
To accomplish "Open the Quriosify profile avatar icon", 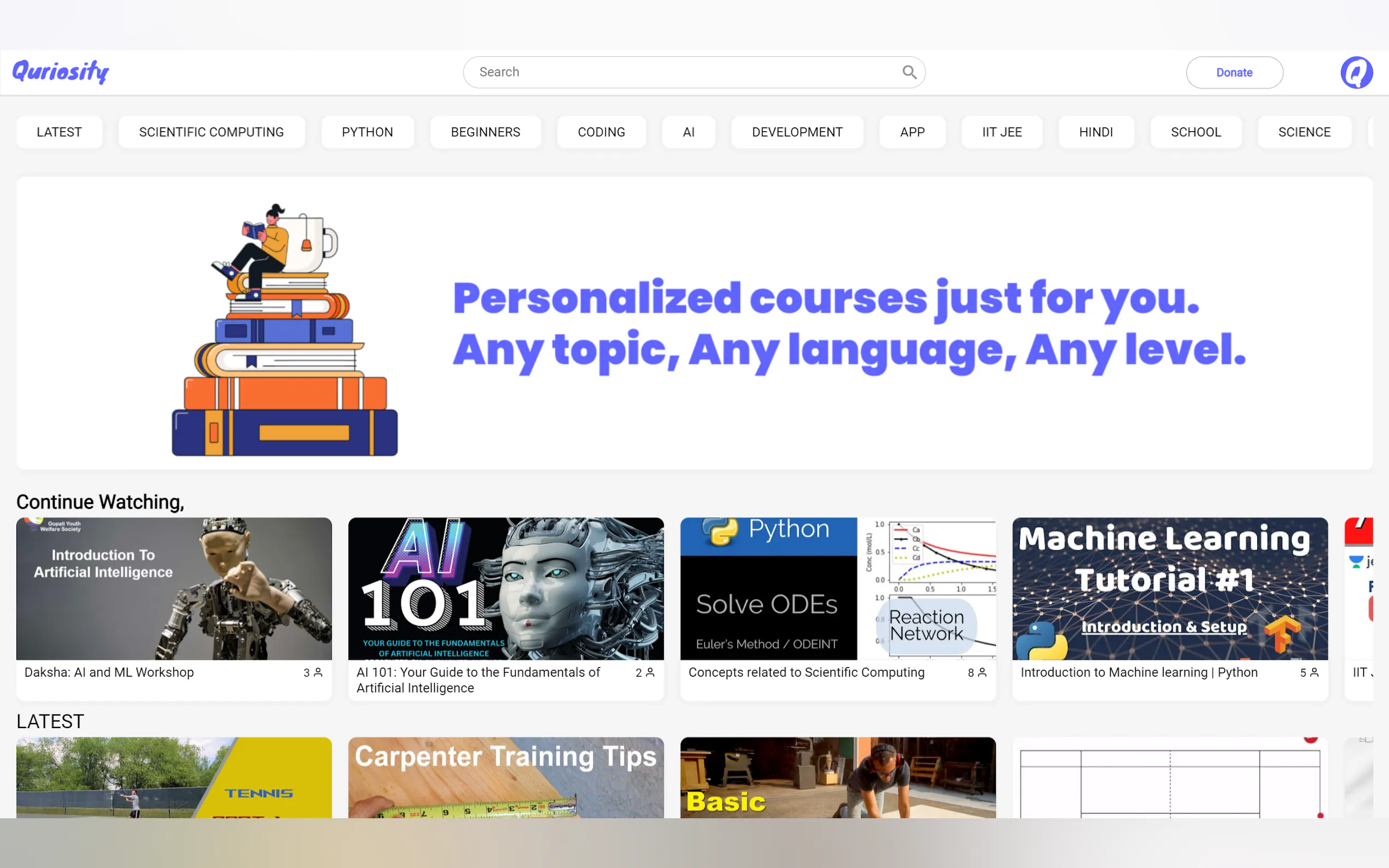I will (x=1356, y=72).
